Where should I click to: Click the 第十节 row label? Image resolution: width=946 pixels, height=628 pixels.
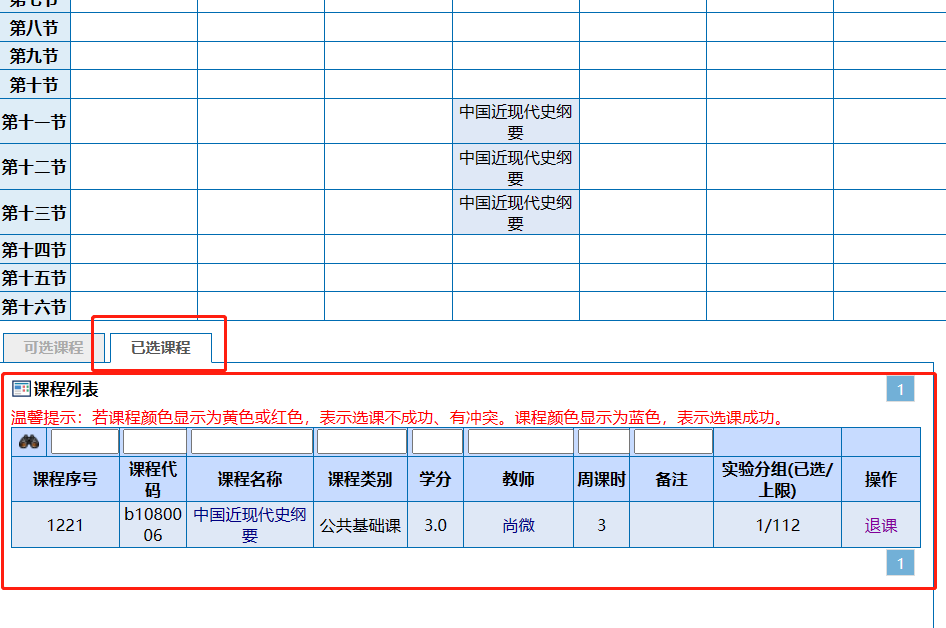click(34, 84)
